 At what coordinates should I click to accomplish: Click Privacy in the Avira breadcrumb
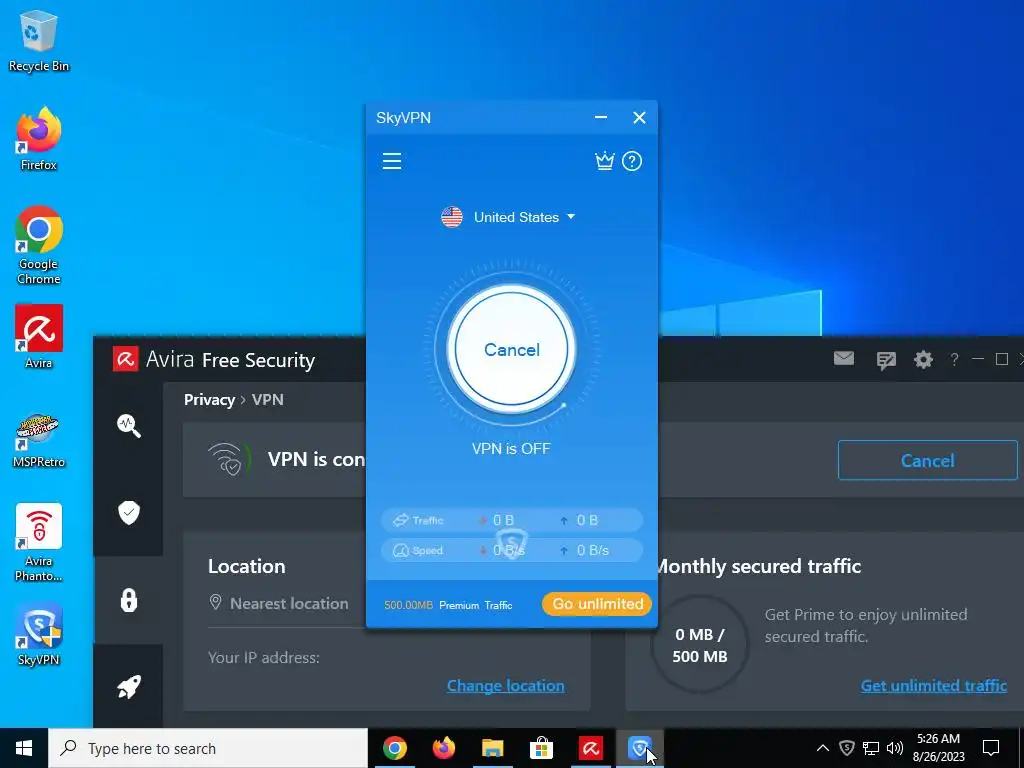pos(209,400)
